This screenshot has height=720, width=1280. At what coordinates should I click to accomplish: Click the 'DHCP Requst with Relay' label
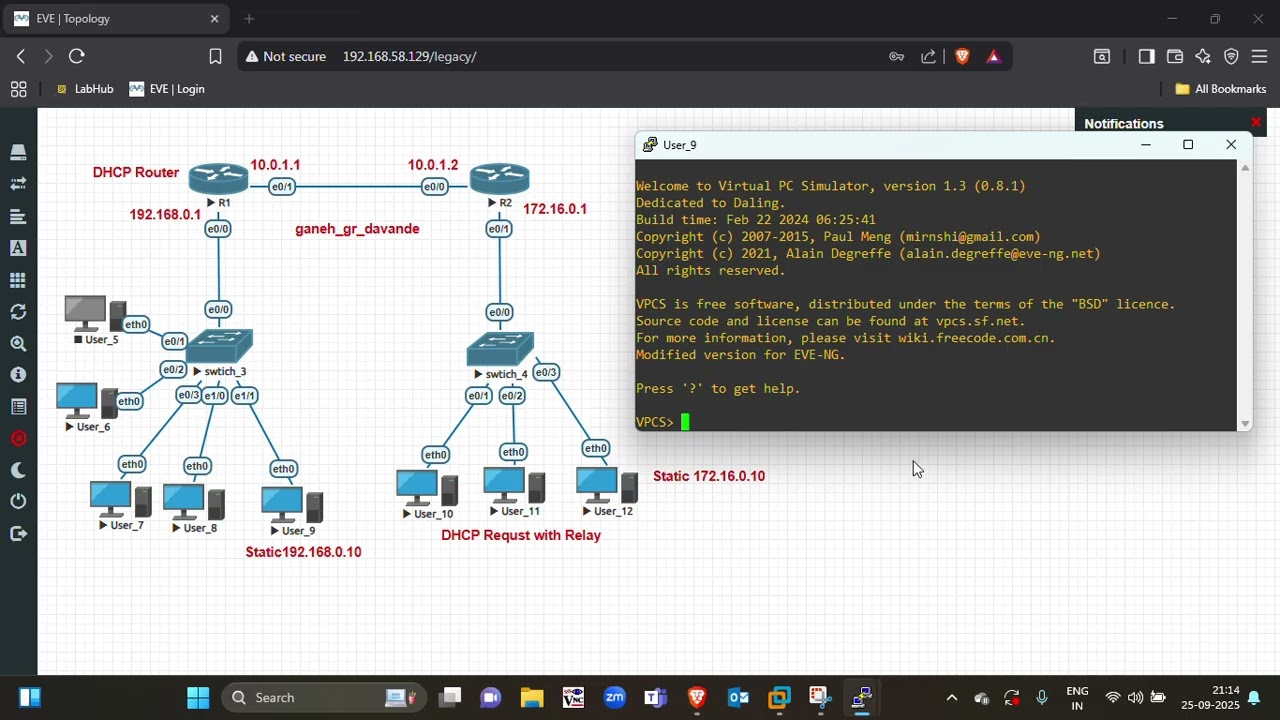pyautogui.click(x=521, y=535)
